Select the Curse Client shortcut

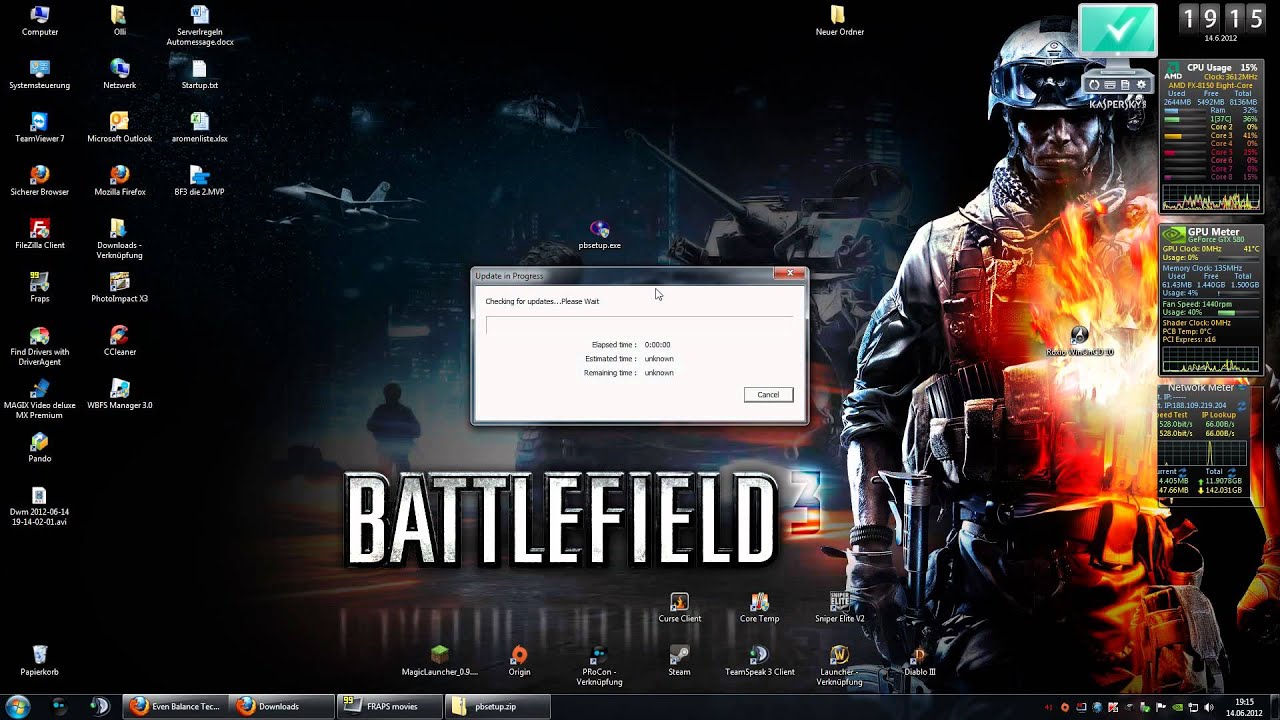point(679,608)
